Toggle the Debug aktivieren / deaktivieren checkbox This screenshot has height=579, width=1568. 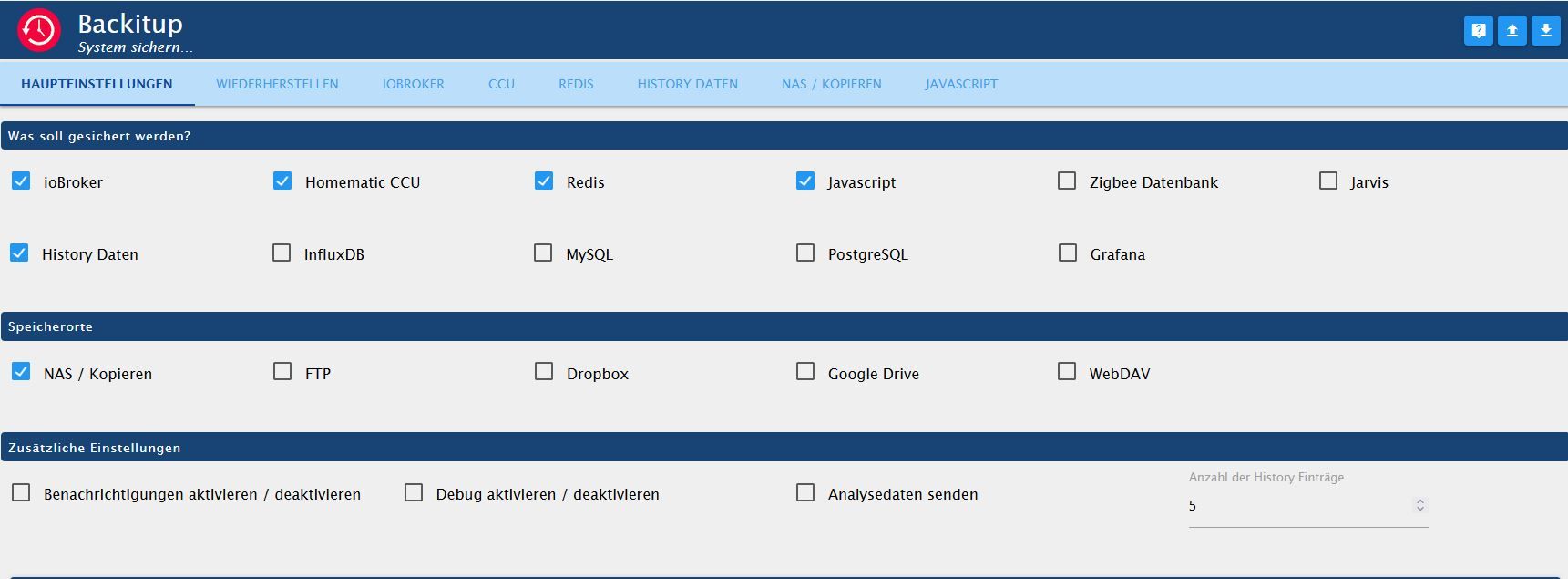(x=414, y=493)
